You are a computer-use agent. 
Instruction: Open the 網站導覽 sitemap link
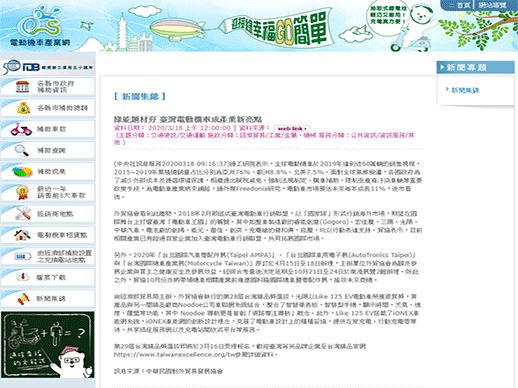coord(492,5)
